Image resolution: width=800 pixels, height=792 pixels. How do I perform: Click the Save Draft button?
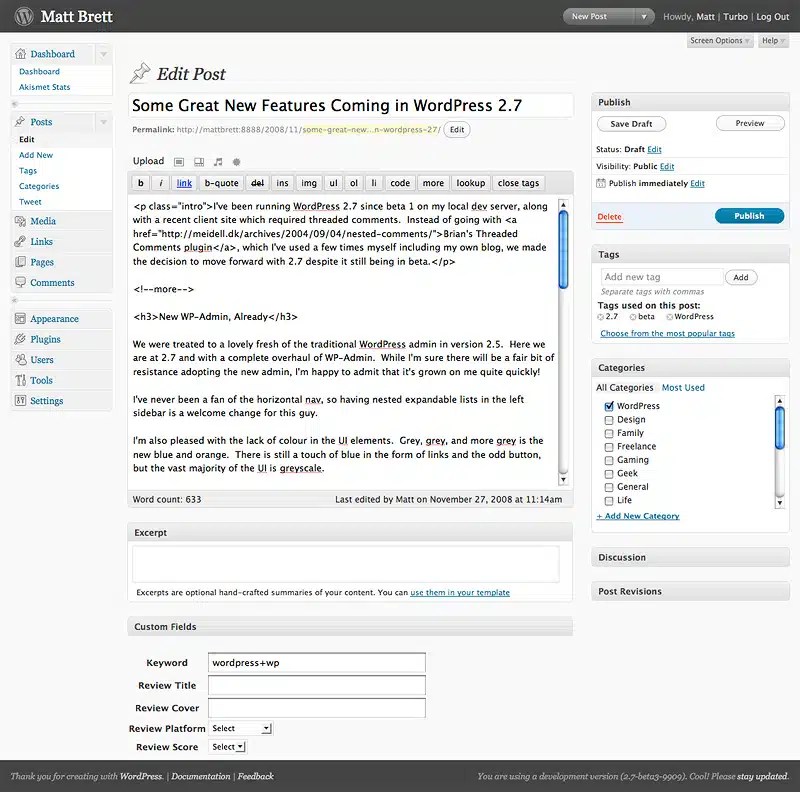[631, 123]
